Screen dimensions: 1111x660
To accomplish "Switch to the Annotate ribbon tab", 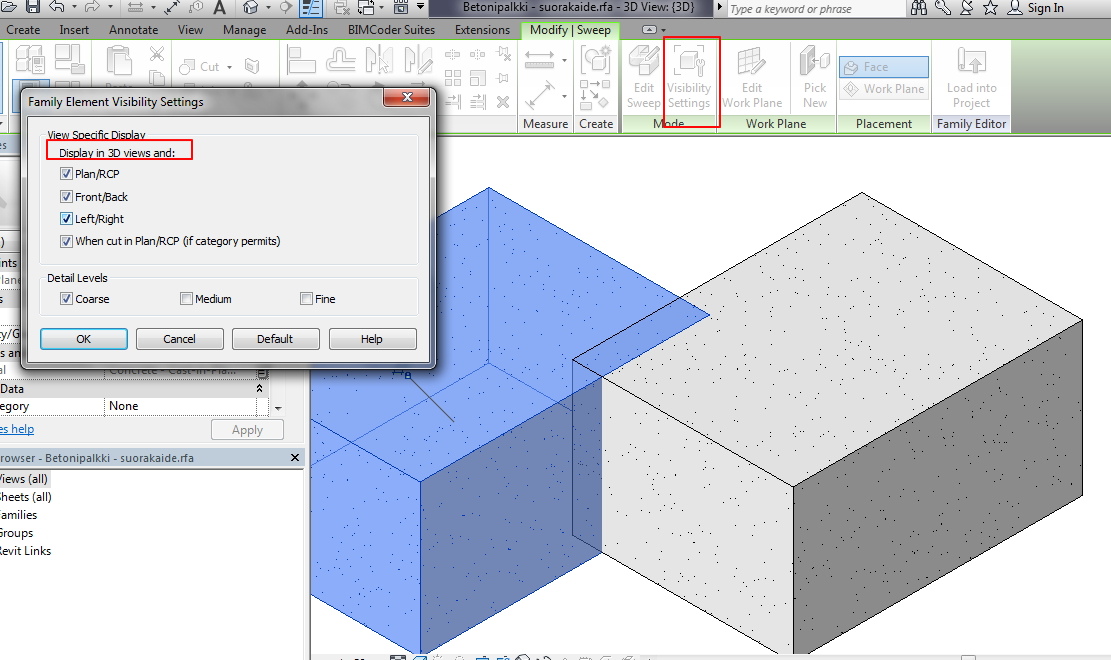I will (x=133, y=30).
